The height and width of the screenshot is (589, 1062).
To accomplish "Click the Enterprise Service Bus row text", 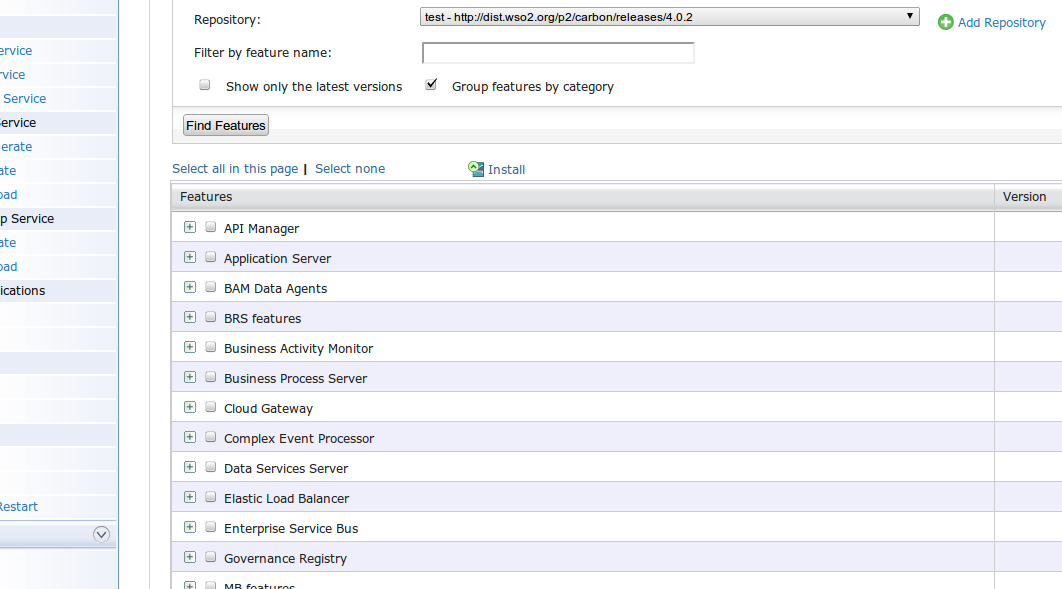I will [x=291, y=528].
